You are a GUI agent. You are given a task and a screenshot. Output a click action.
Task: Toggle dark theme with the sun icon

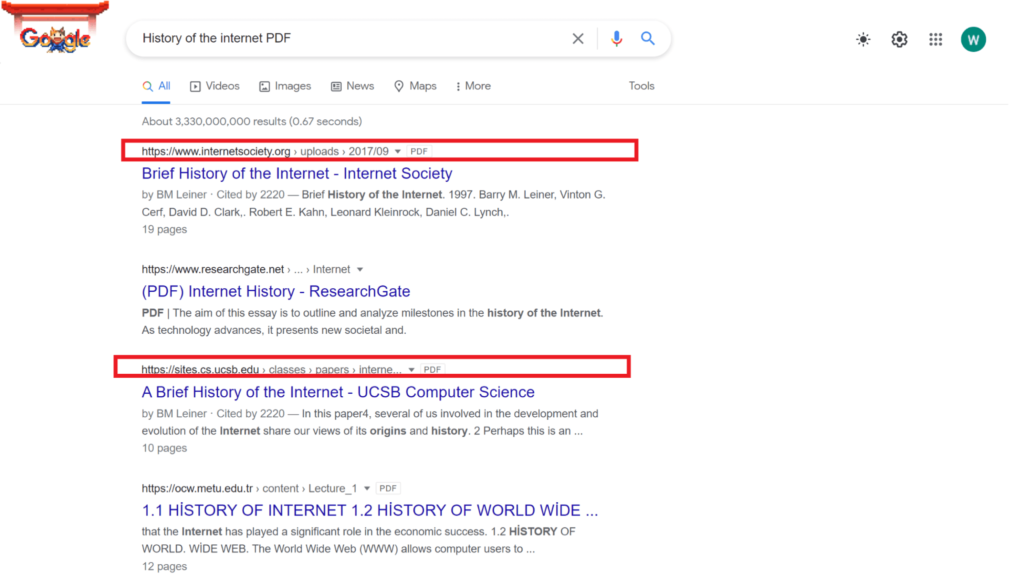[863, 39]
